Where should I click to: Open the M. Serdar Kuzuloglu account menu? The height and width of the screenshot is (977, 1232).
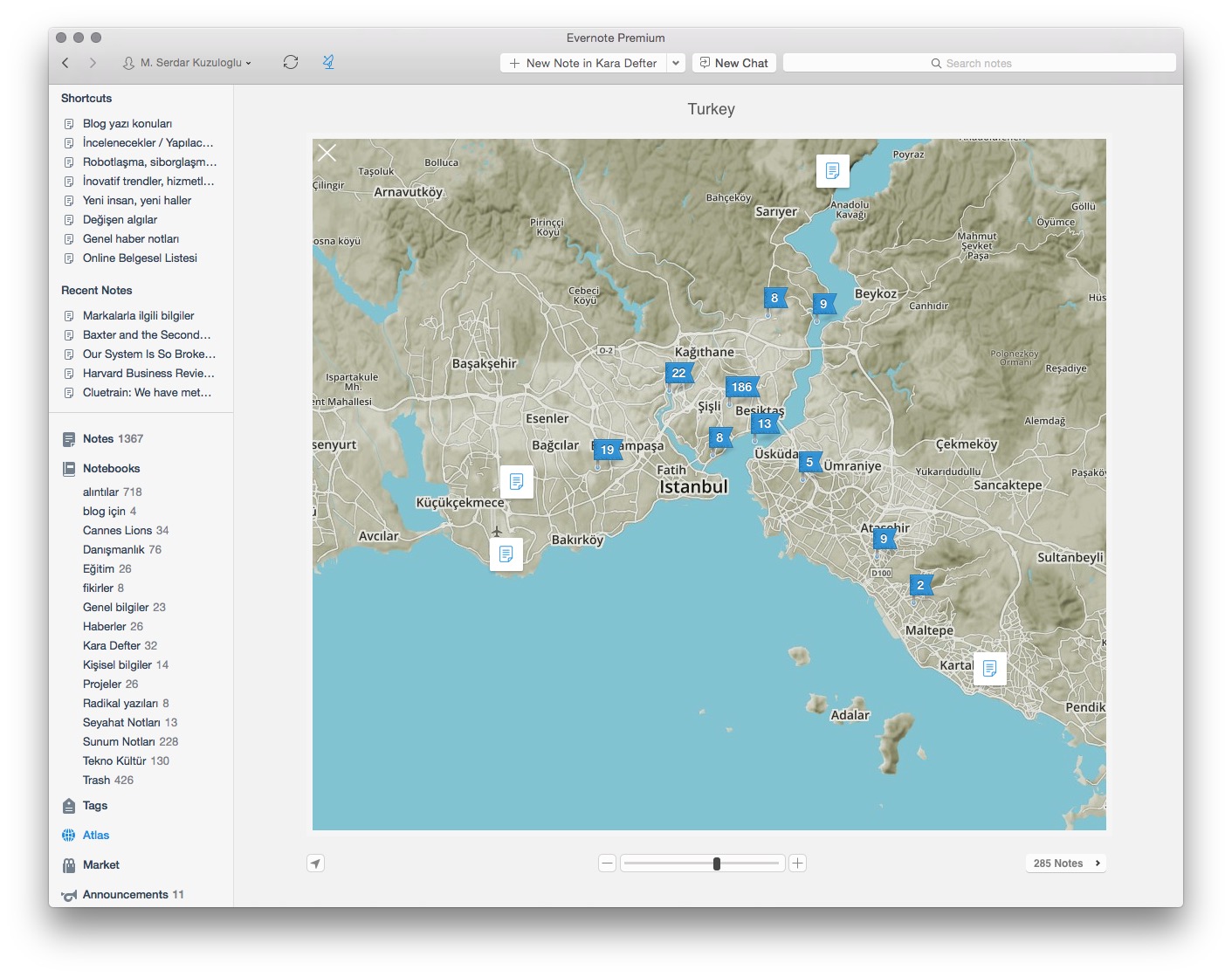187,63
